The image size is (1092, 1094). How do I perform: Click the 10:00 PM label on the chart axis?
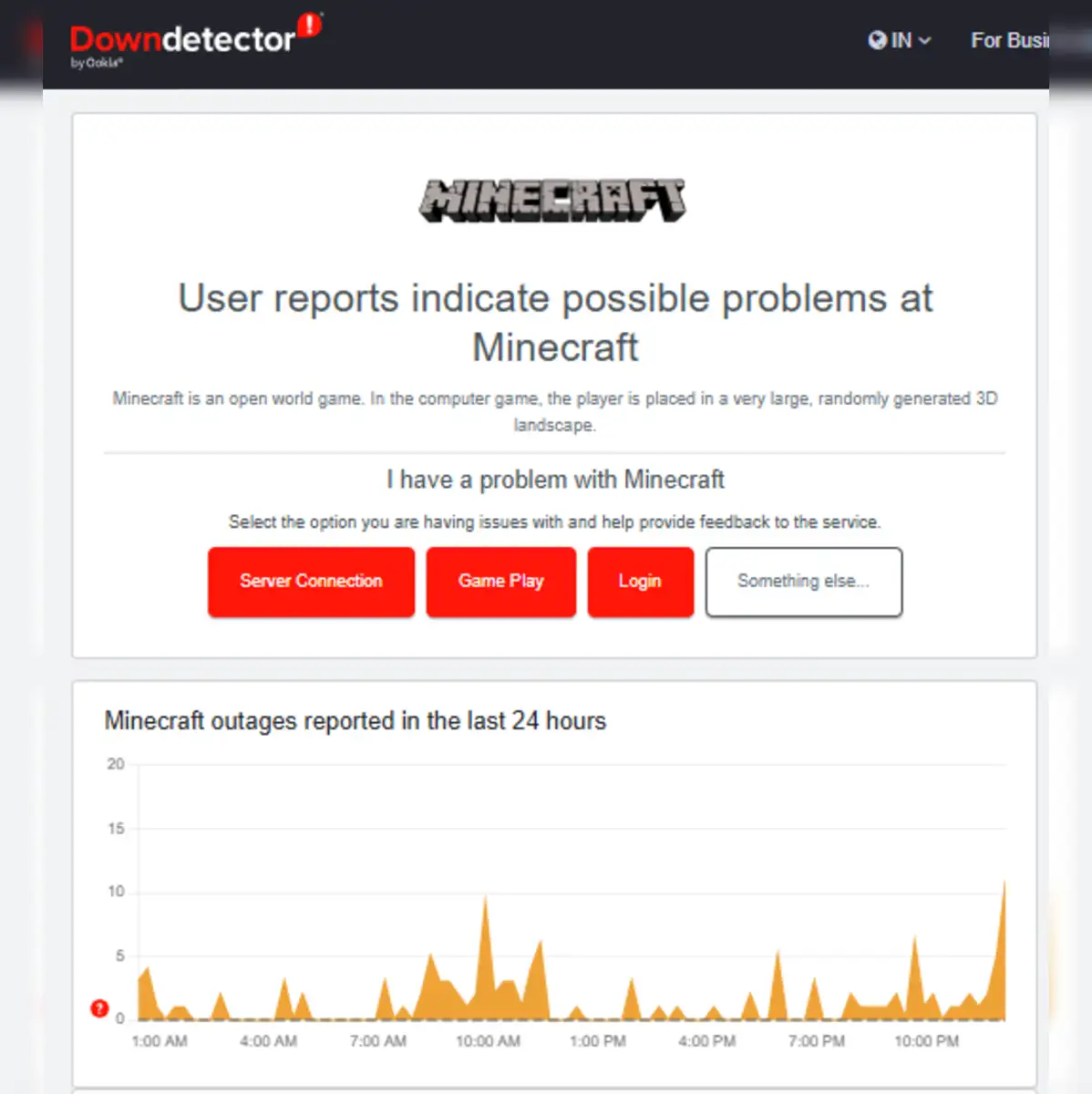(x=926, y=1041)
